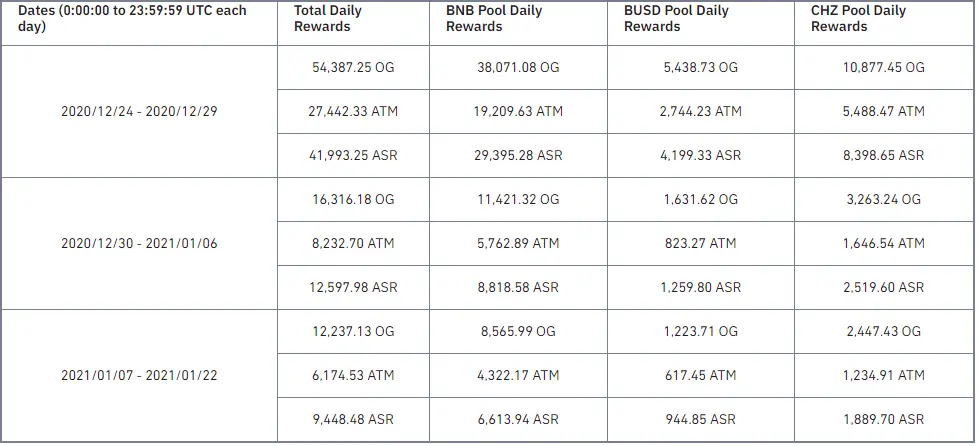Select the 2020/12/30 - 2021/01/06 date range
This screenshot has width=978, height=446.
(x=139, y=243)
